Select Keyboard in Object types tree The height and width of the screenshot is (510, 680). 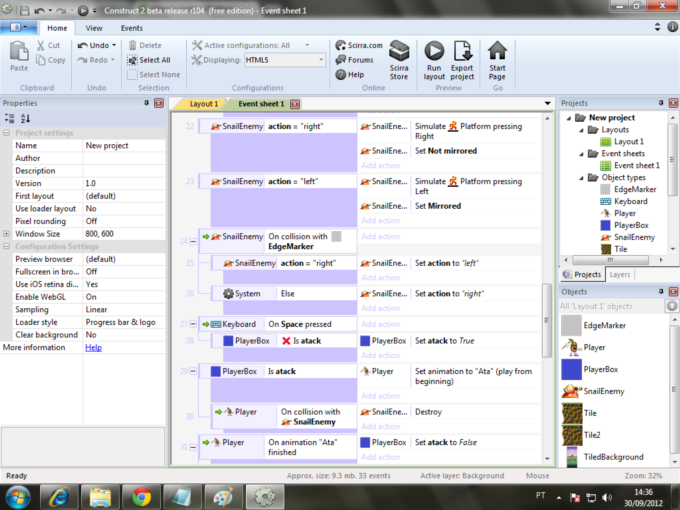[624, 201]
